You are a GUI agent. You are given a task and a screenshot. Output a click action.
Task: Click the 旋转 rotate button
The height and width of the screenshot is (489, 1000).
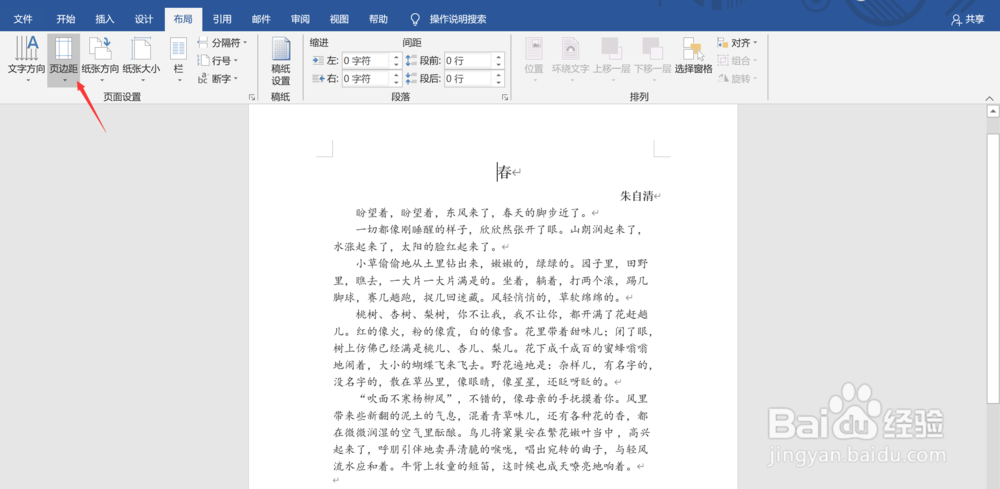pos(737,78)
